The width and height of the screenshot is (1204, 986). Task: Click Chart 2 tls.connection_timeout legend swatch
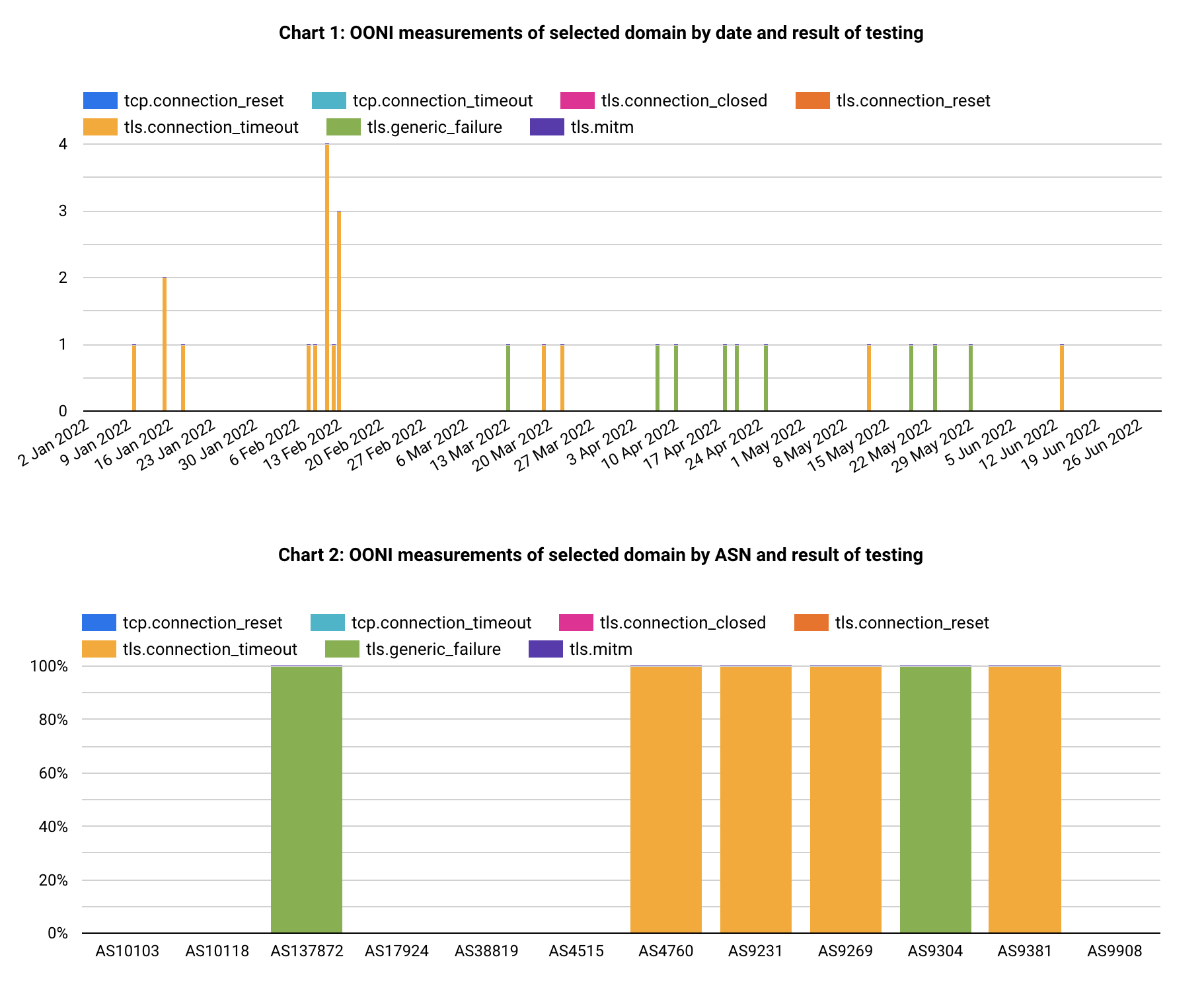click(98, 649)
